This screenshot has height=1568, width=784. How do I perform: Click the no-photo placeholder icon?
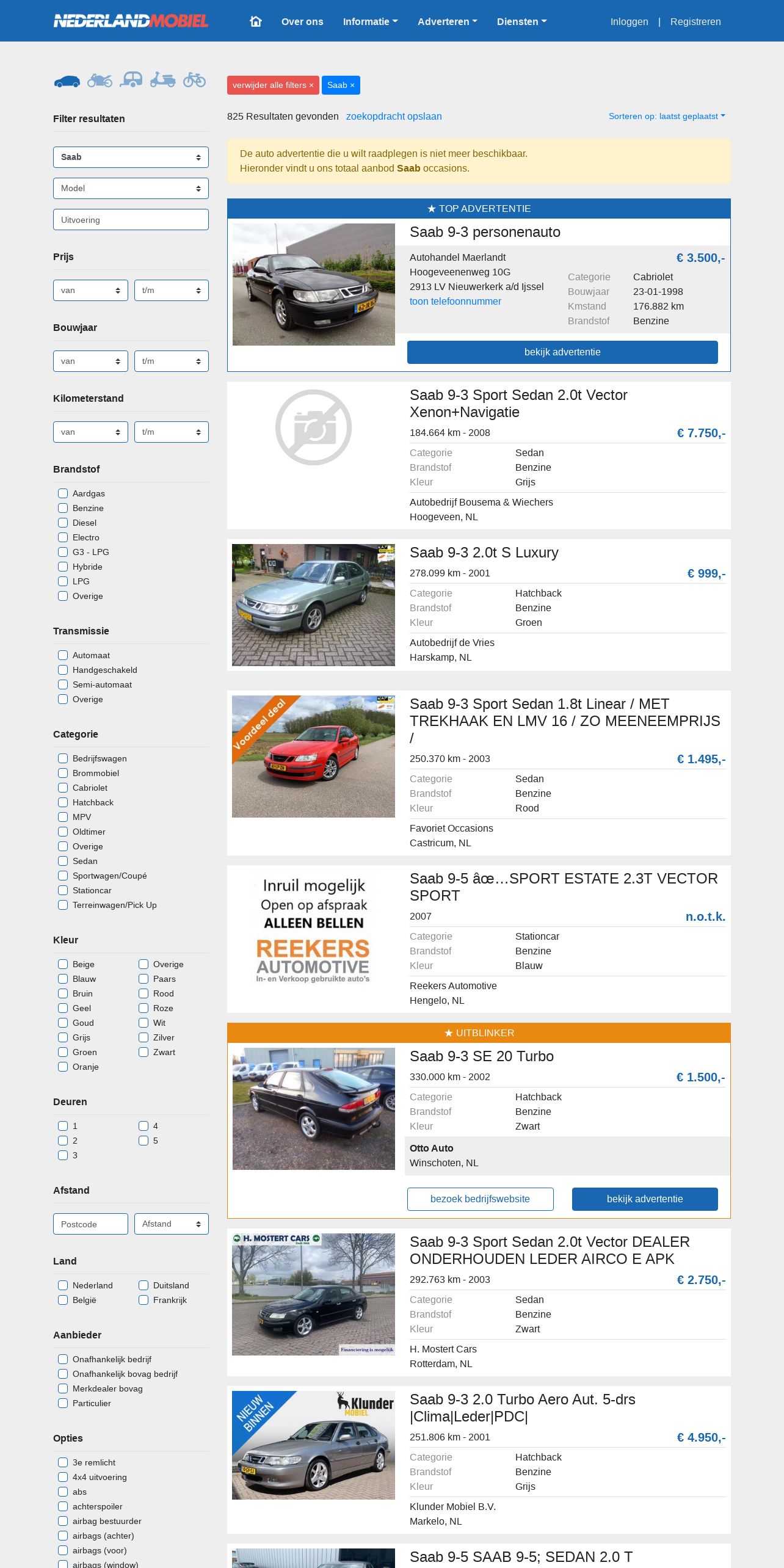click(x=314, y=427)
